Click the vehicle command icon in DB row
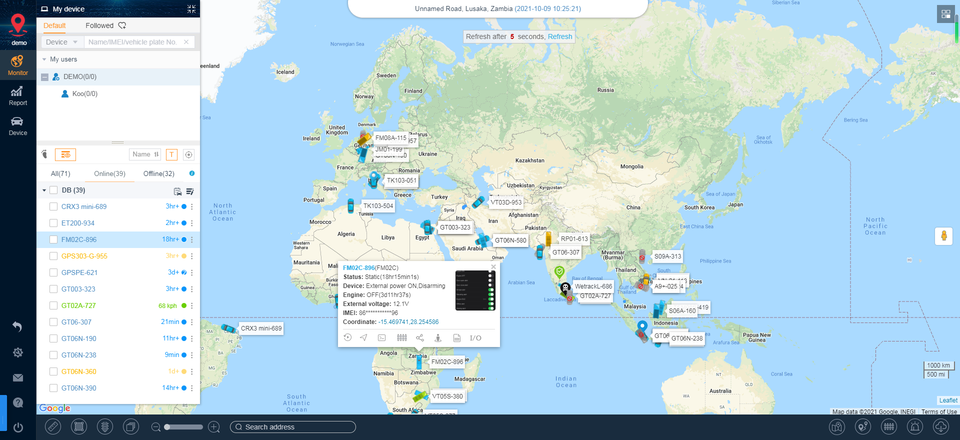The image size is (960, 440). pos(177,190)
